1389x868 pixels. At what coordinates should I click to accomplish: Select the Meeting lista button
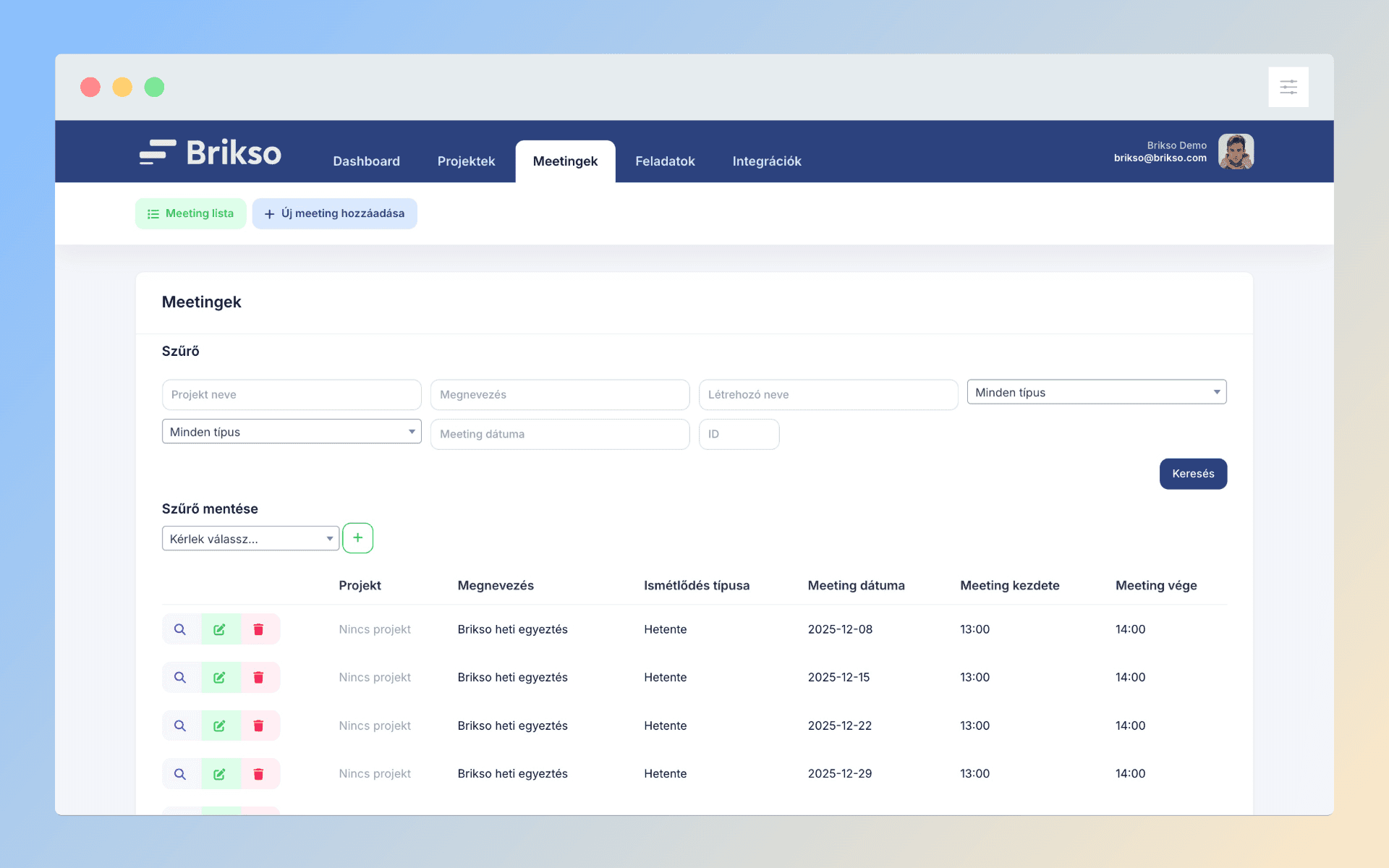[191, 213]
